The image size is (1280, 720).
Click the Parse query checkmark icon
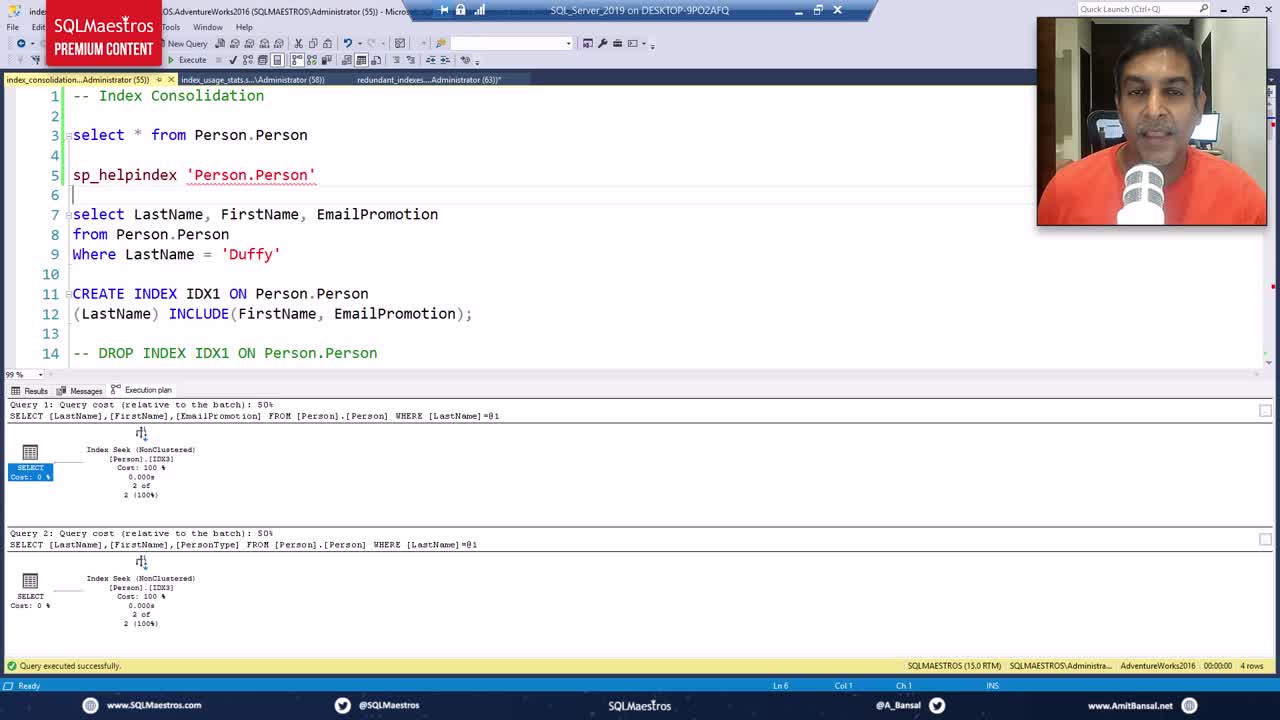(233, 60)
